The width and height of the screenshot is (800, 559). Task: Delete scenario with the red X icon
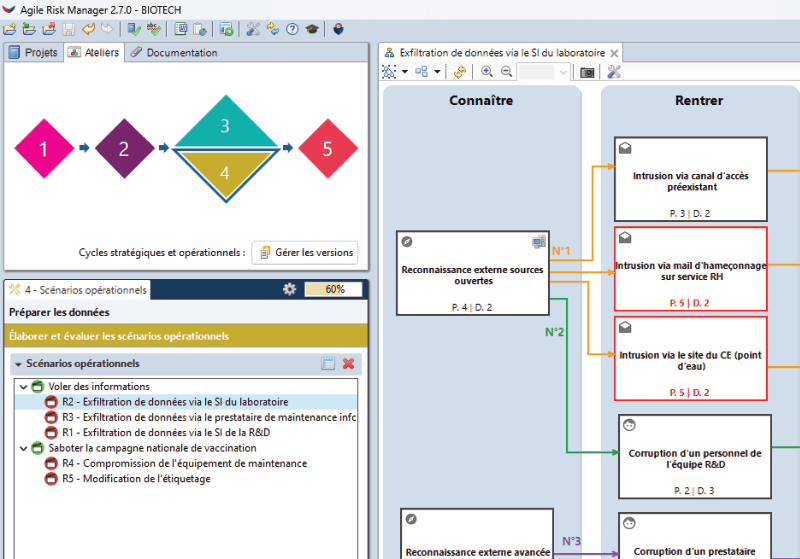pos(348,363)
